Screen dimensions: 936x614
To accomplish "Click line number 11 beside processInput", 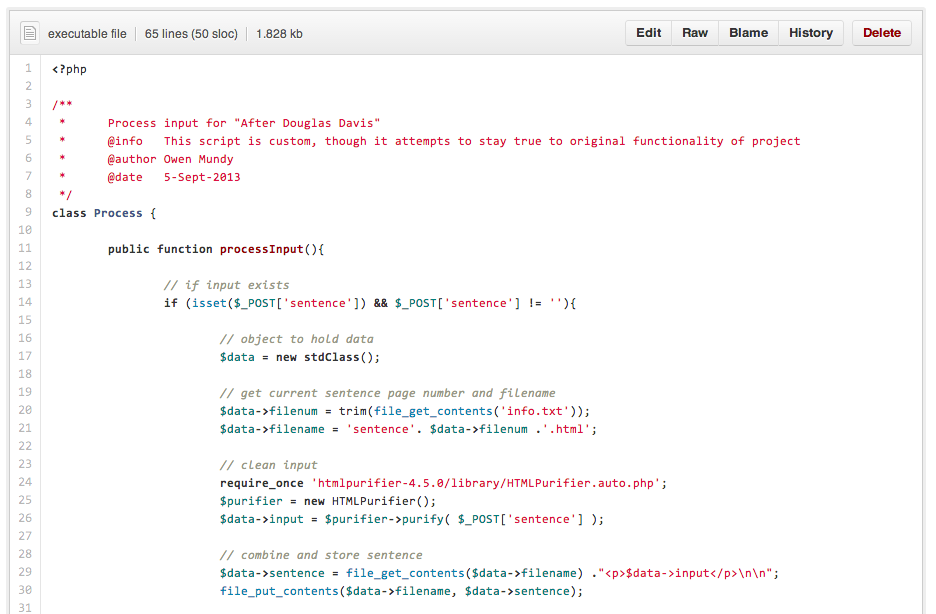I will pyautogui.click(x=25, y=248).
